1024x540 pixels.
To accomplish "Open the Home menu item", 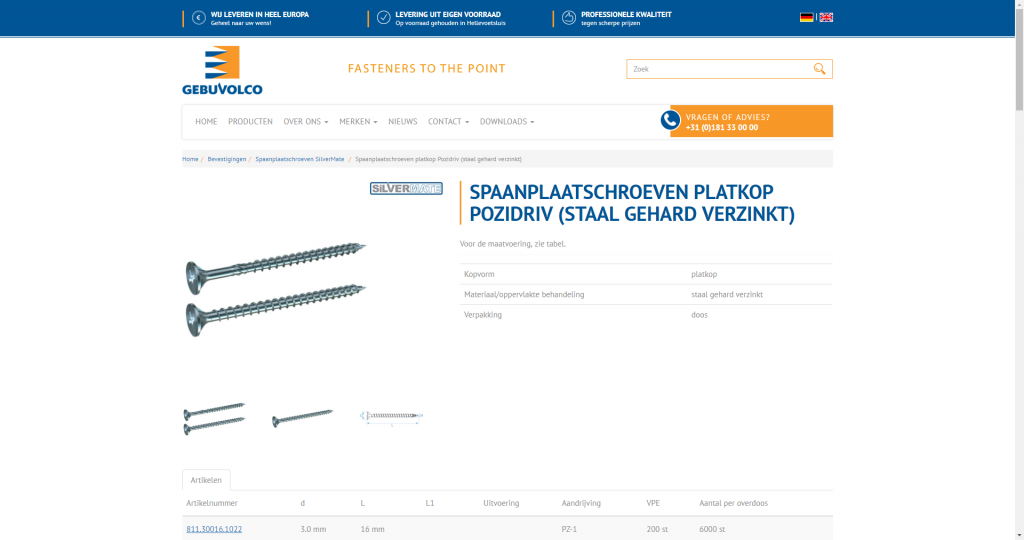I will coord(206,121).
